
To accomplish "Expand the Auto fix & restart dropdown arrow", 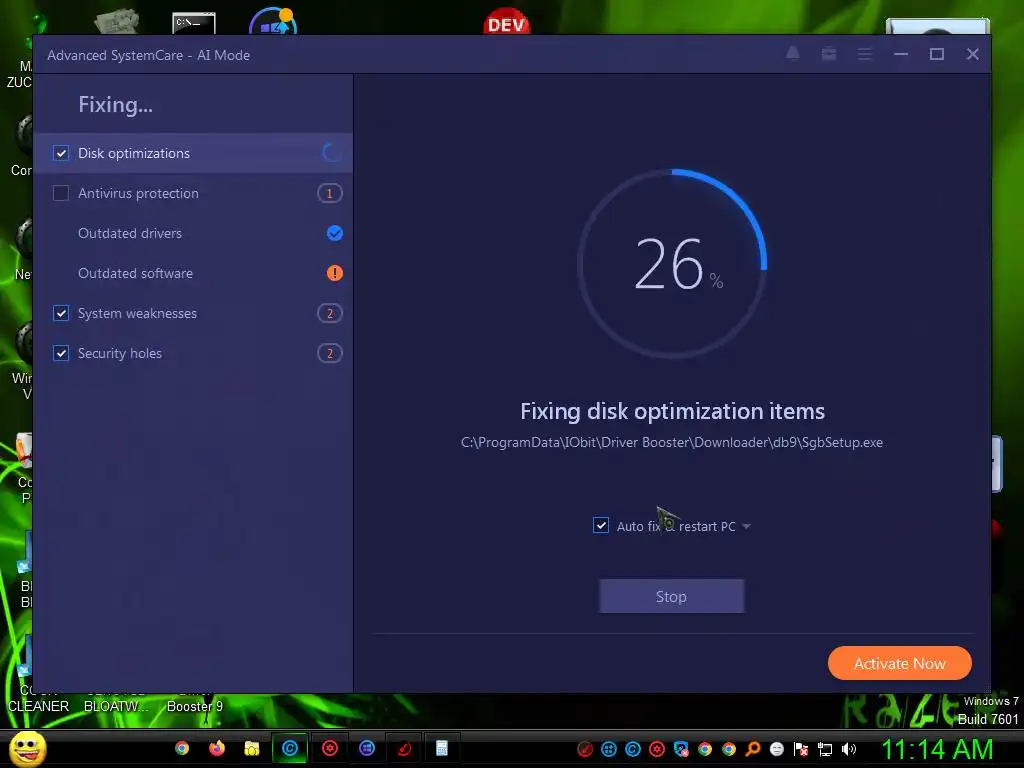I will click(746, 526).
